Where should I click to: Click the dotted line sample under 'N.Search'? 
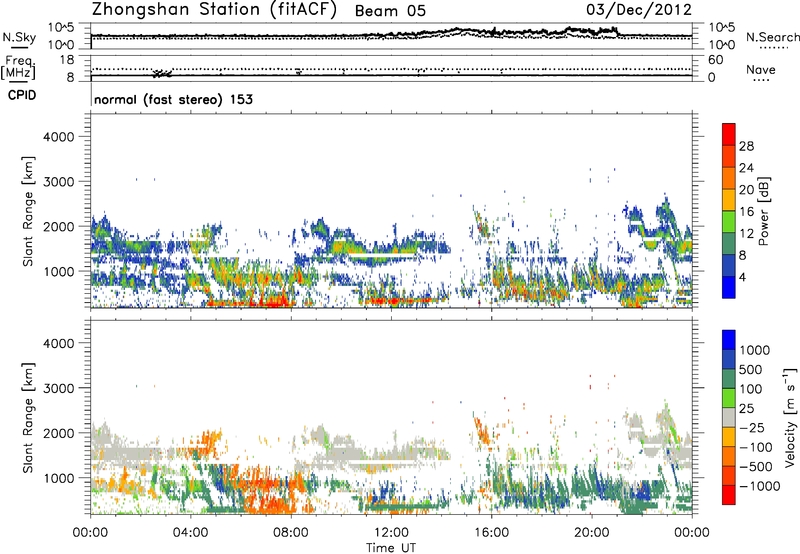pos(774,48)
